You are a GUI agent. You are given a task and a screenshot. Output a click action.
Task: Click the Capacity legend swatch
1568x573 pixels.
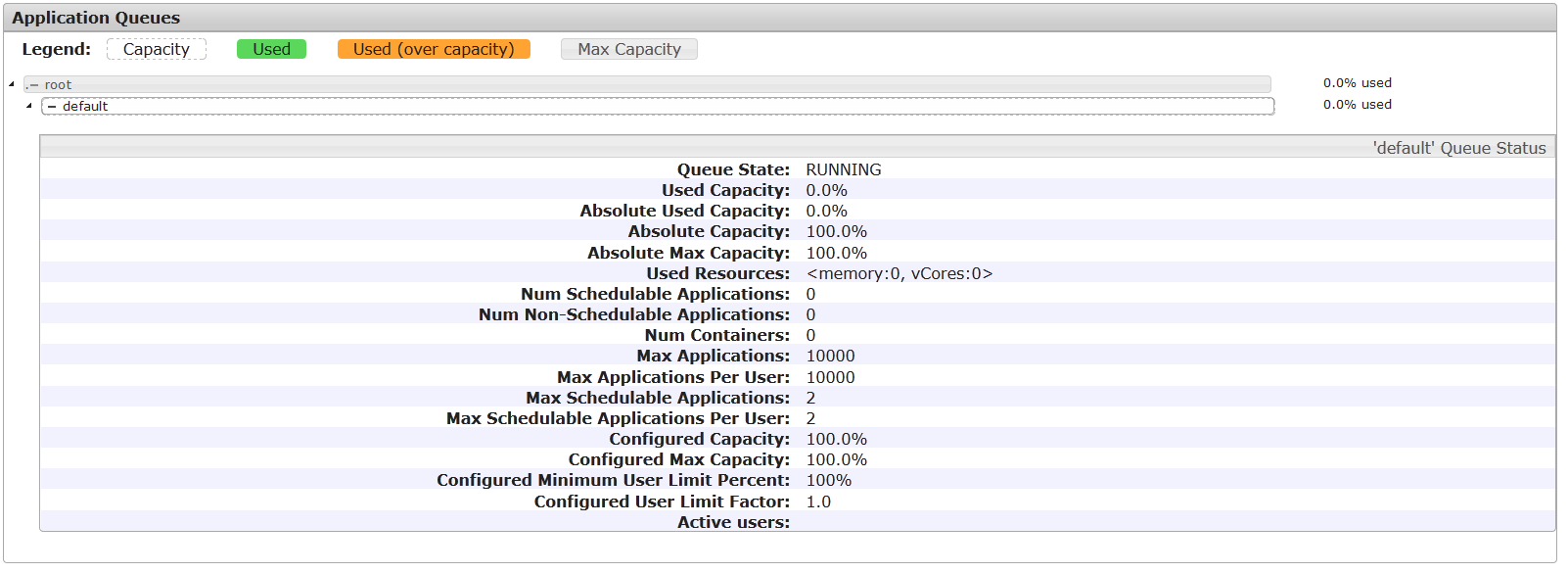[x=157, y=49]
